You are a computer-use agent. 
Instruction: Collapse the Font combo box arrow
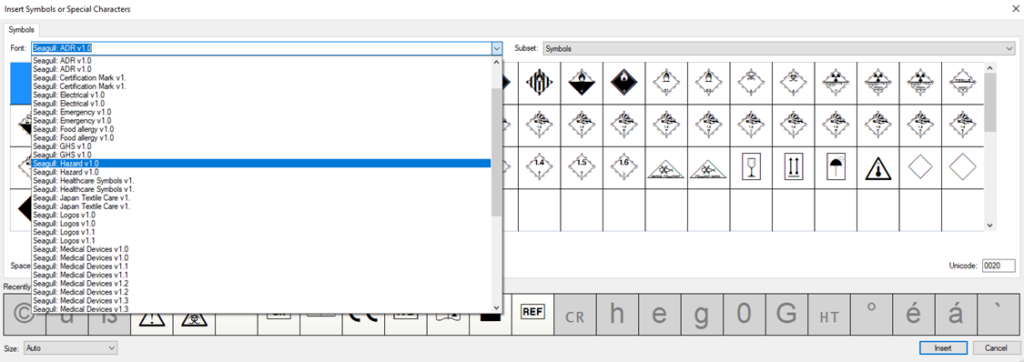coord(496,48)
